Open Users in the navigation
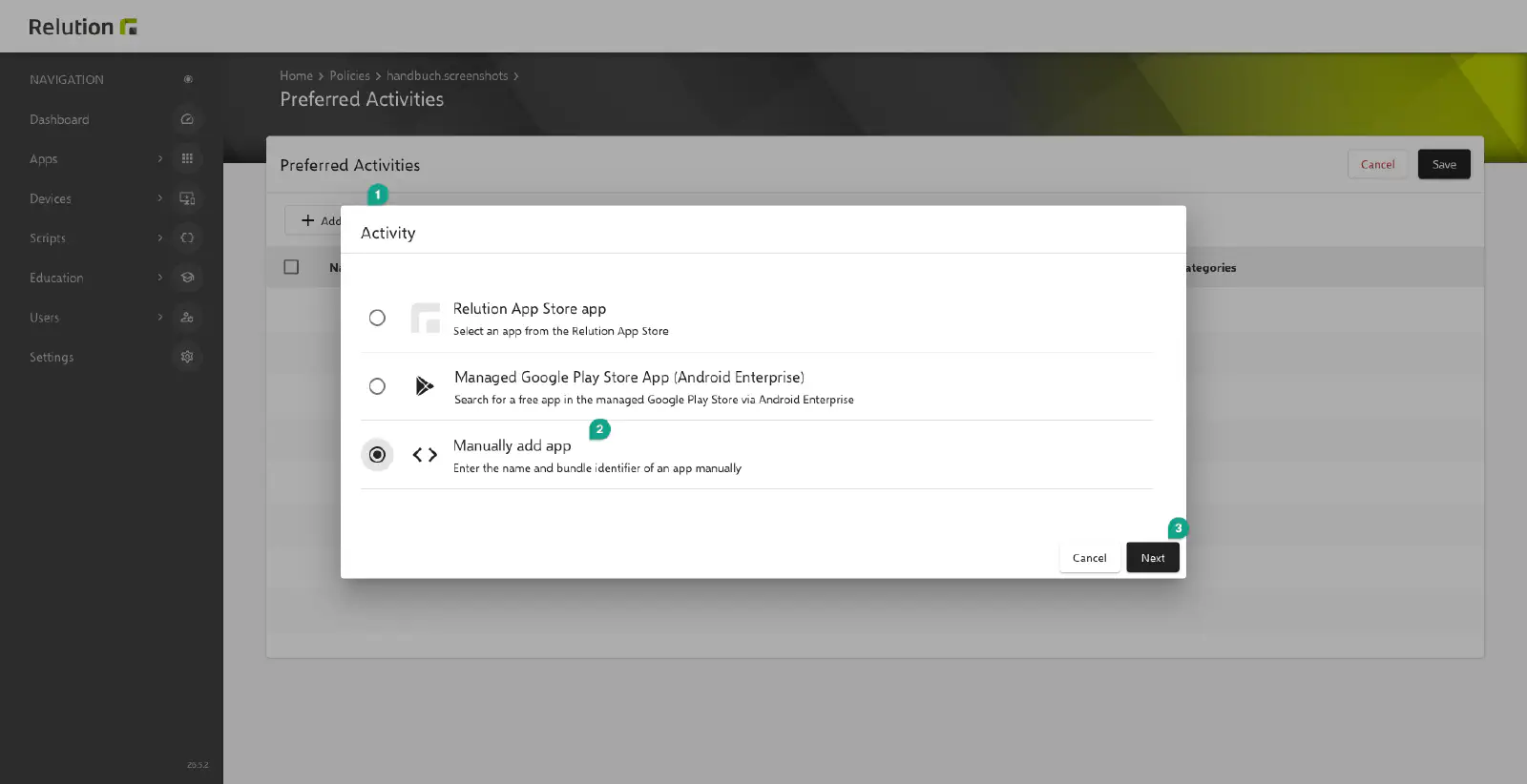This screenshot has width=1527, height=784. click(45, 318)
